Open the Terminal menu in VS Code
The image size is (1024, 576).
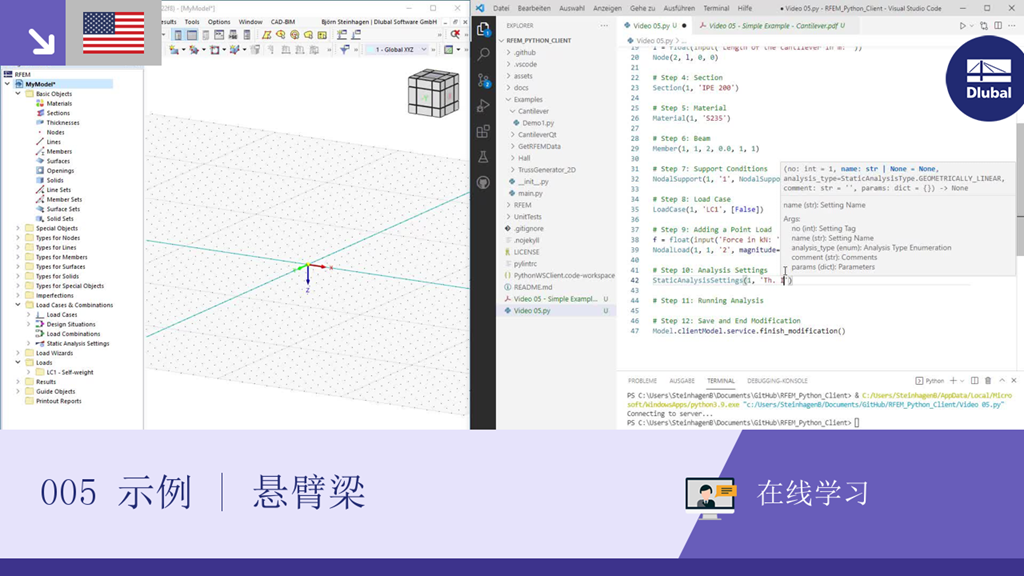pyautogui.click(x=716, y=8)
